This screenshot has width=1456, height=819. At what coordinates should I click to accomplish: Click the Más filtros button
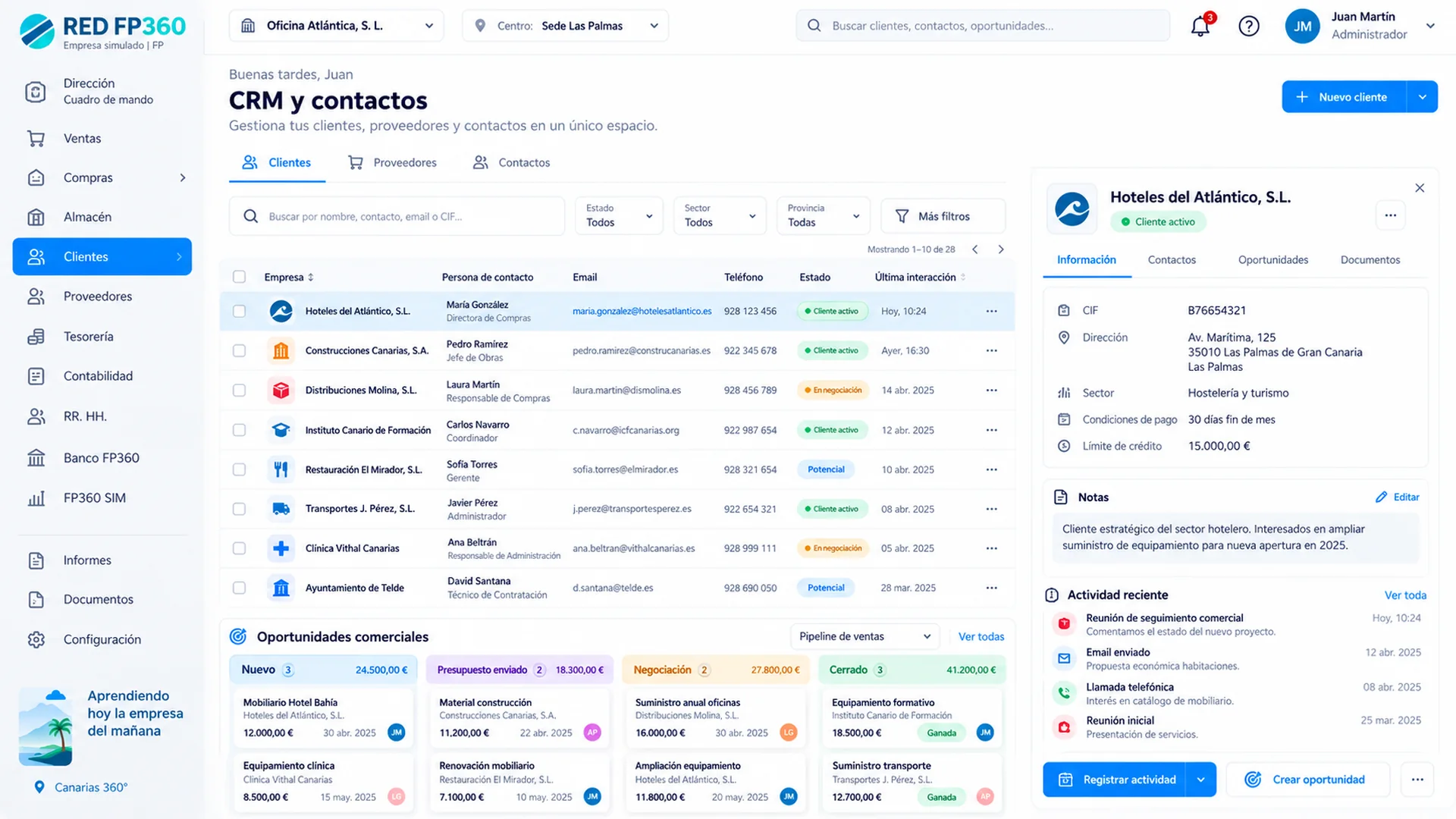coord(943,216)
